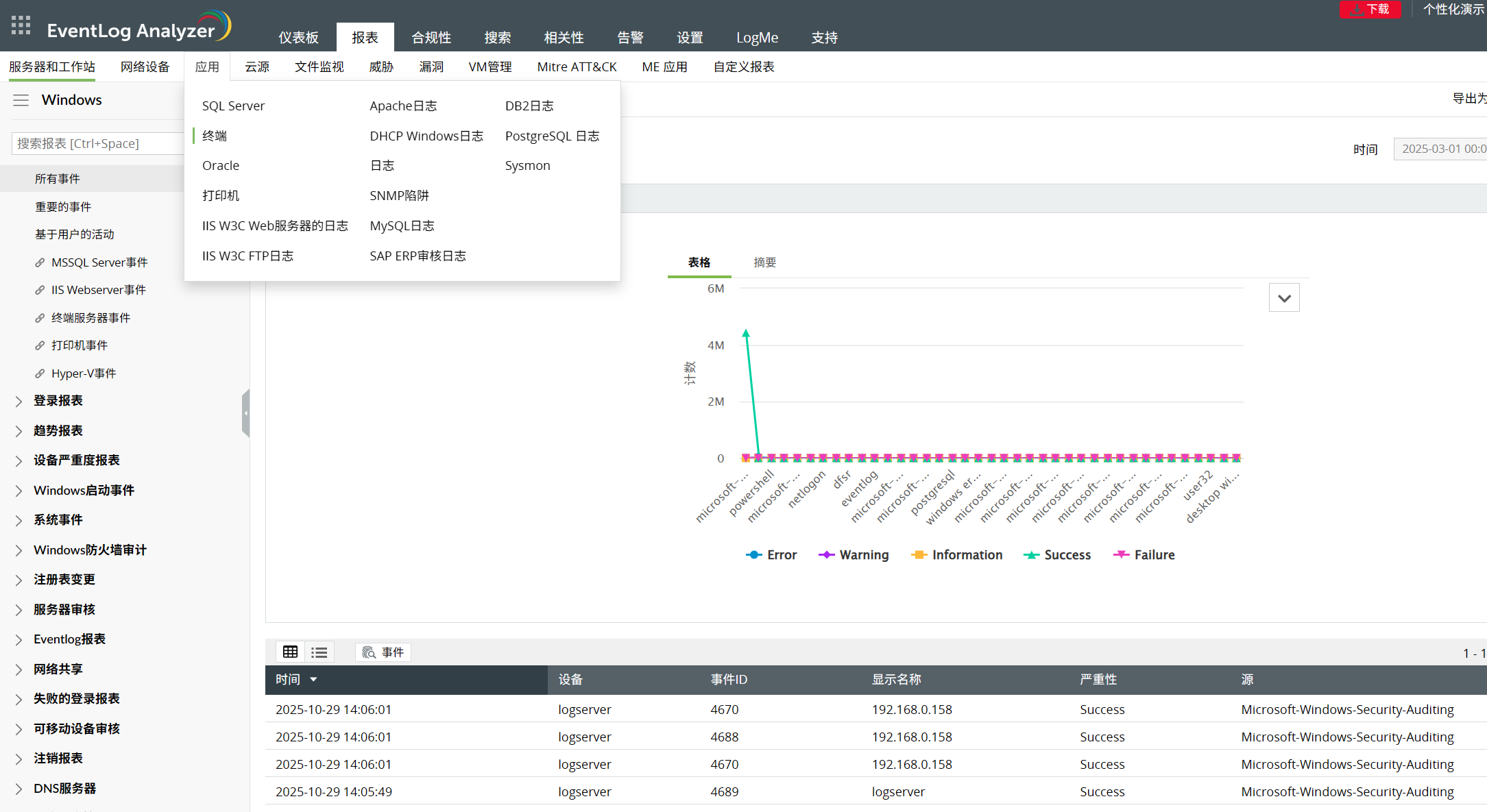
Task: Click the 搜索报表 search input field
Action: [x=96, y=143]
